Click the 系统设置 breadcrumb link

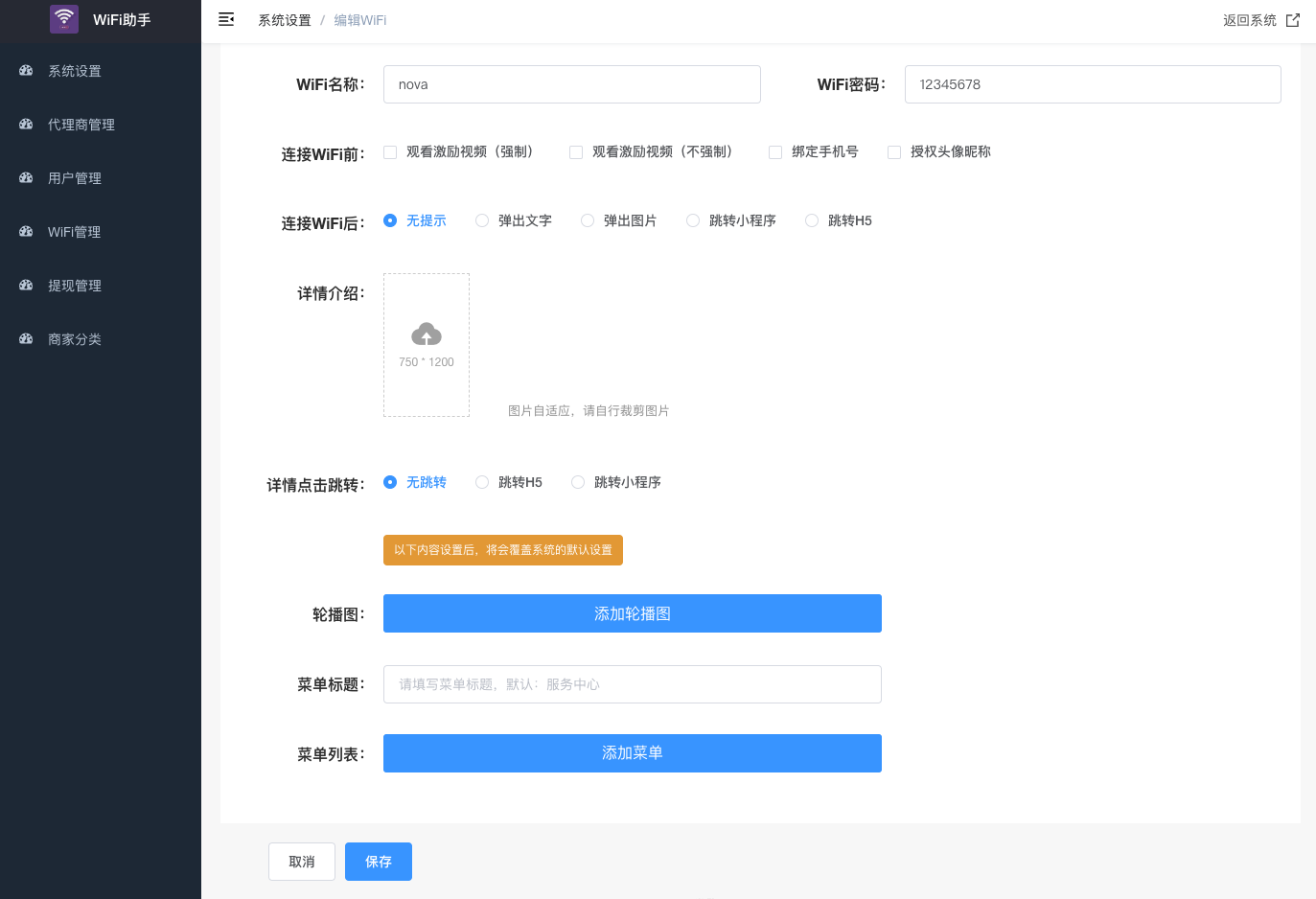pos(285,20)
